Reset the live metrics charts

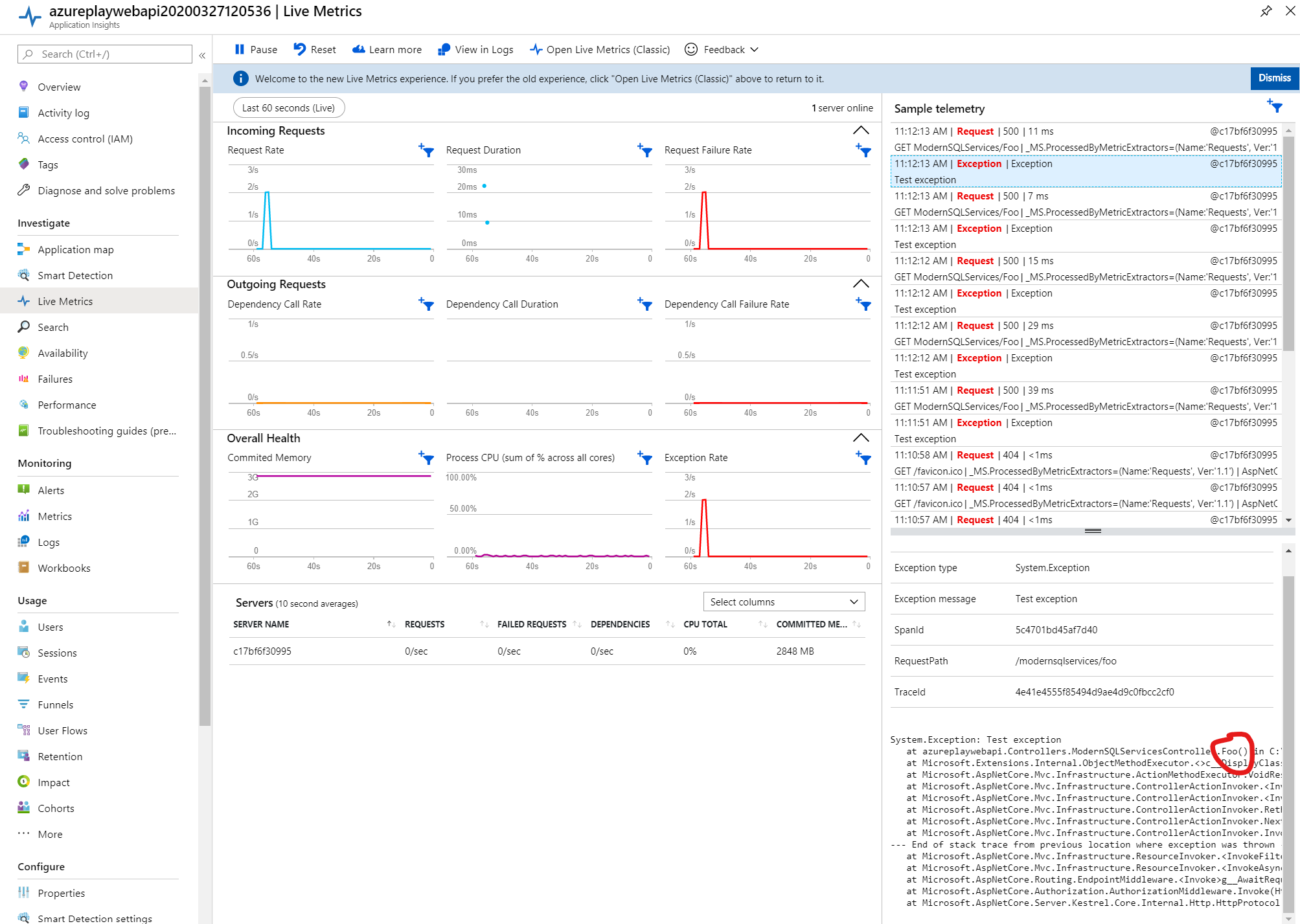[x=314, y=49]
